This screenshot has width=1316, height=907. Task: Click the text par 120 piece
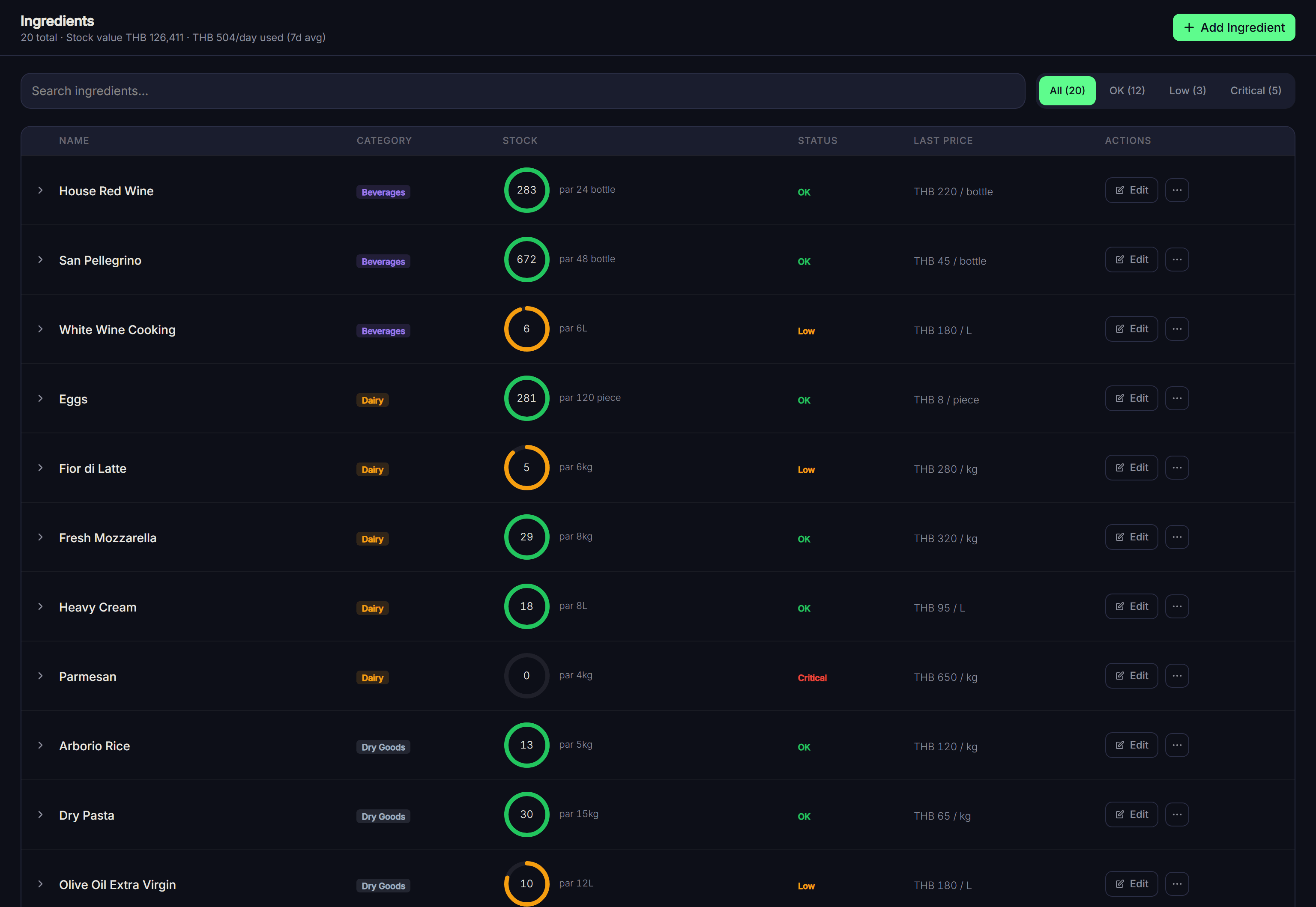589,397
